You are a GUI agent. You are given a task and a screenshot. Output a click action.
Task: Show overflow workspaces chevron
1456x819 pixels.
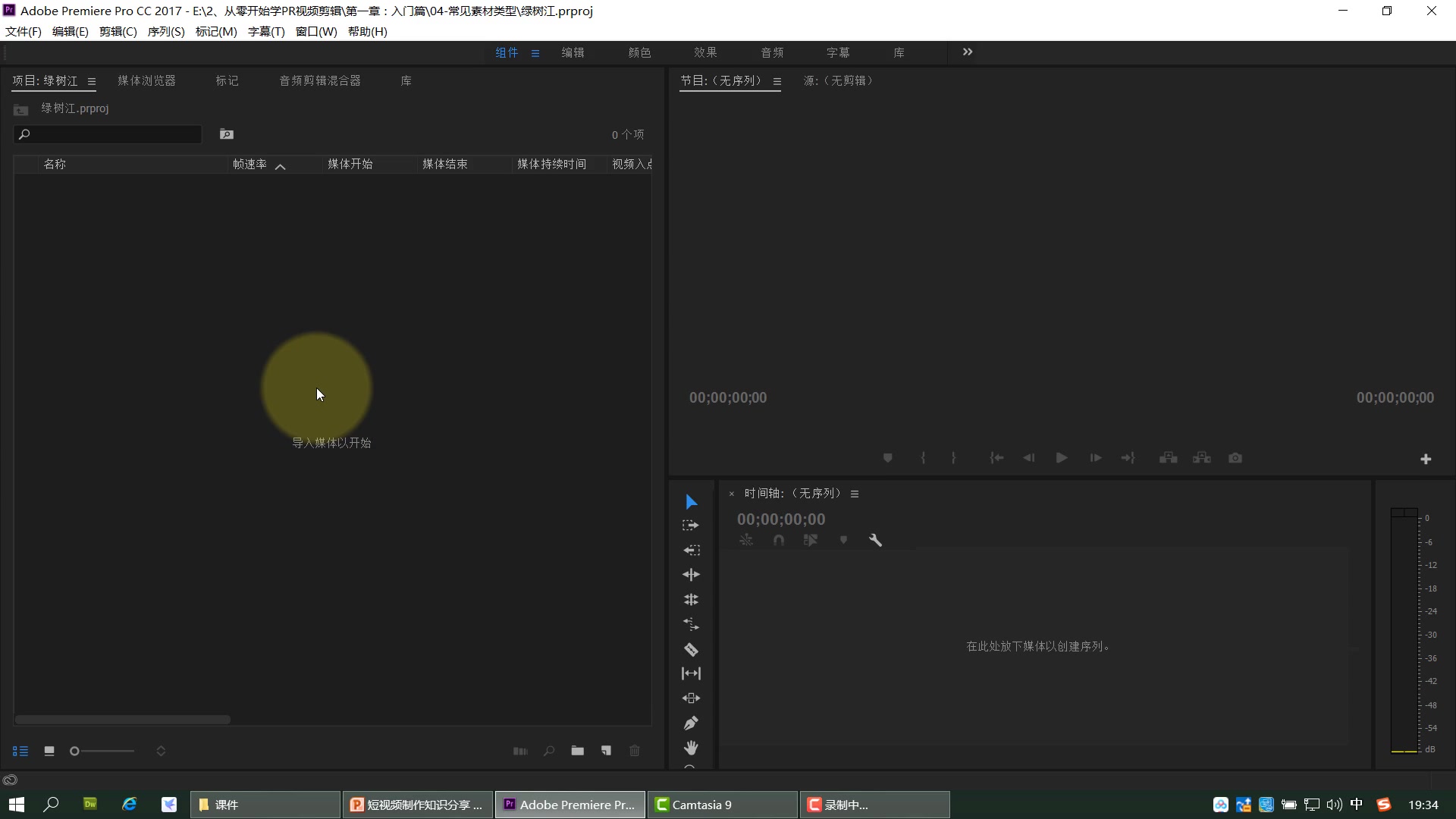pos(968,52)
